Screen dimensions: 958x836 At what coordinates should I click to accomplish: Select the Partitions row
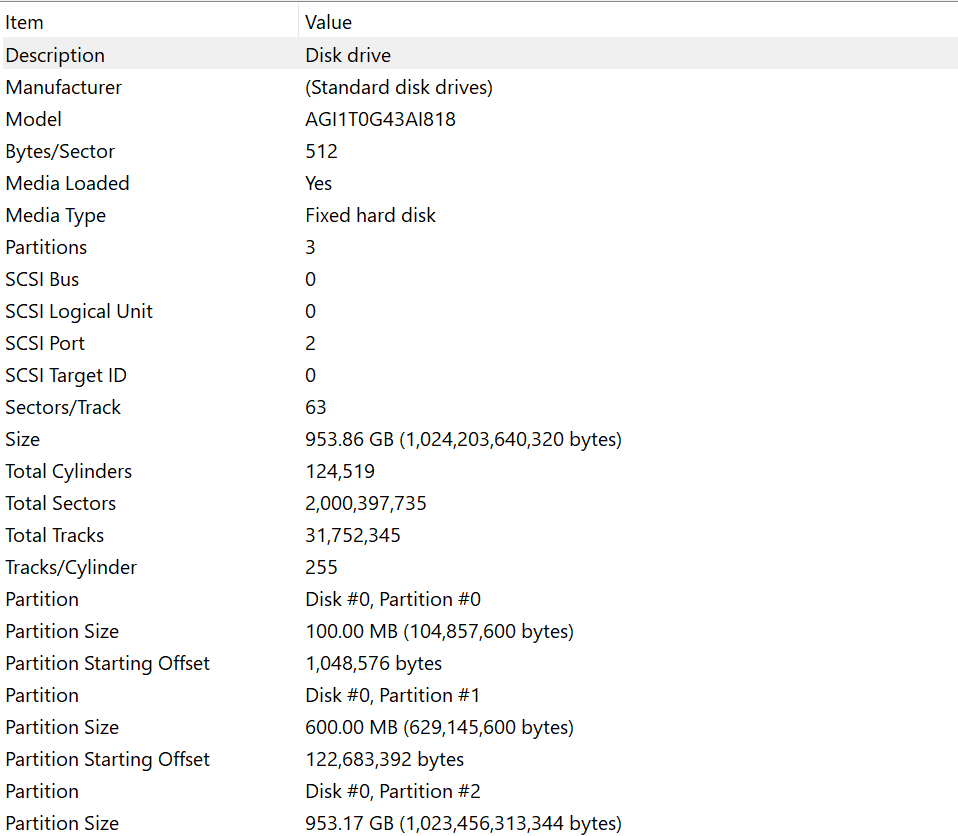tap(46, 247)
